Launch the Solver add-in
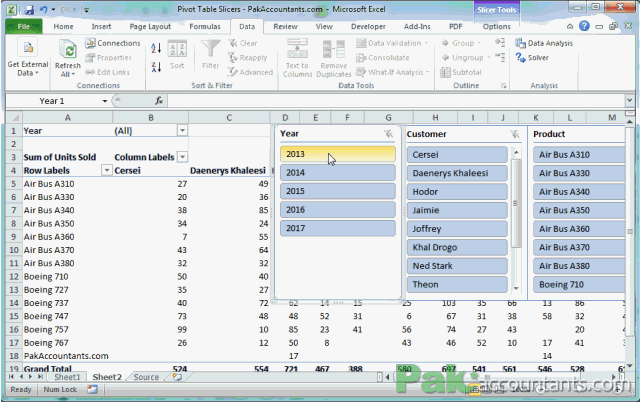The width and height of the screenshot is (640, 402). point(532,58)
